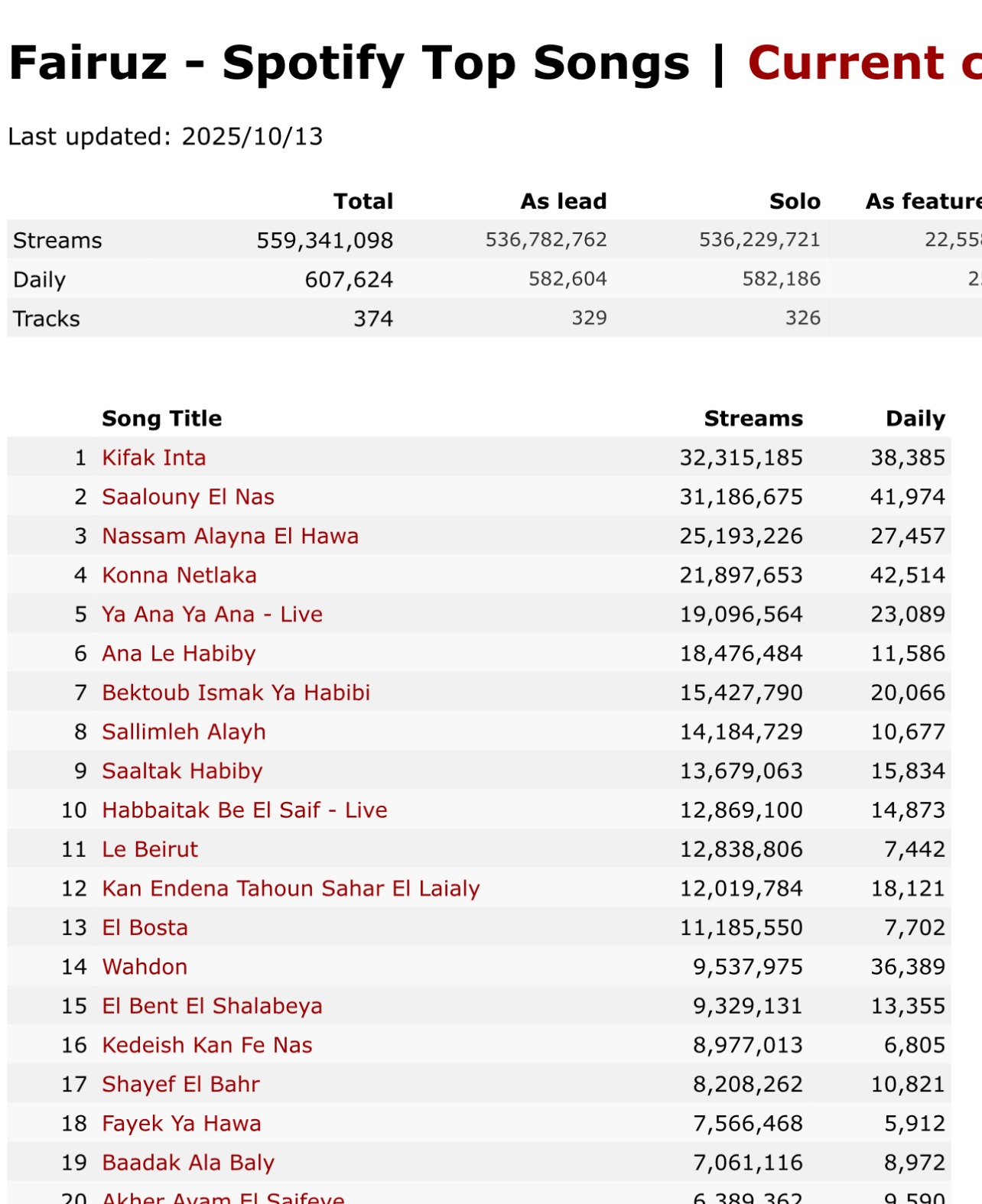Open the Kifak Inta song link
This screenshot has height=1204, width=982.
point(154,458)
